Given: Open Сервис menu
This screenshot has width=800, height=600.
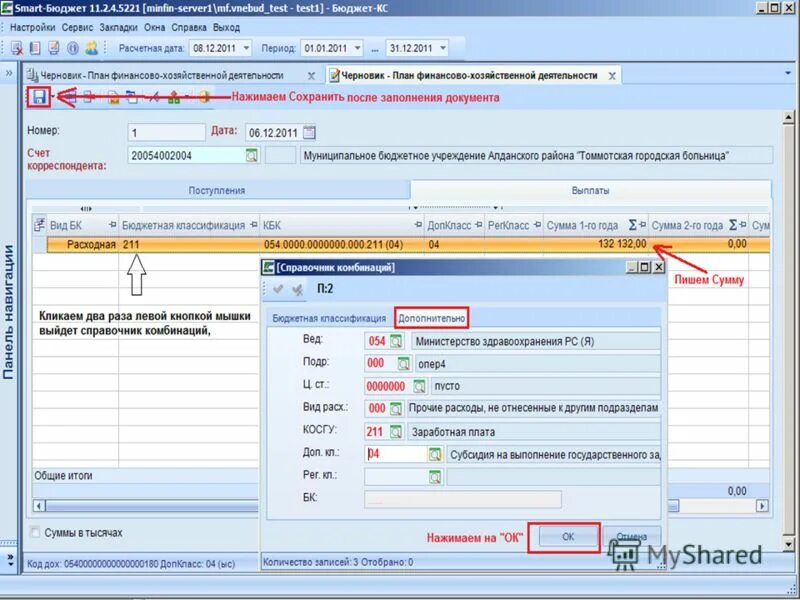Looking at the screenshot, I should click(78, 28).
